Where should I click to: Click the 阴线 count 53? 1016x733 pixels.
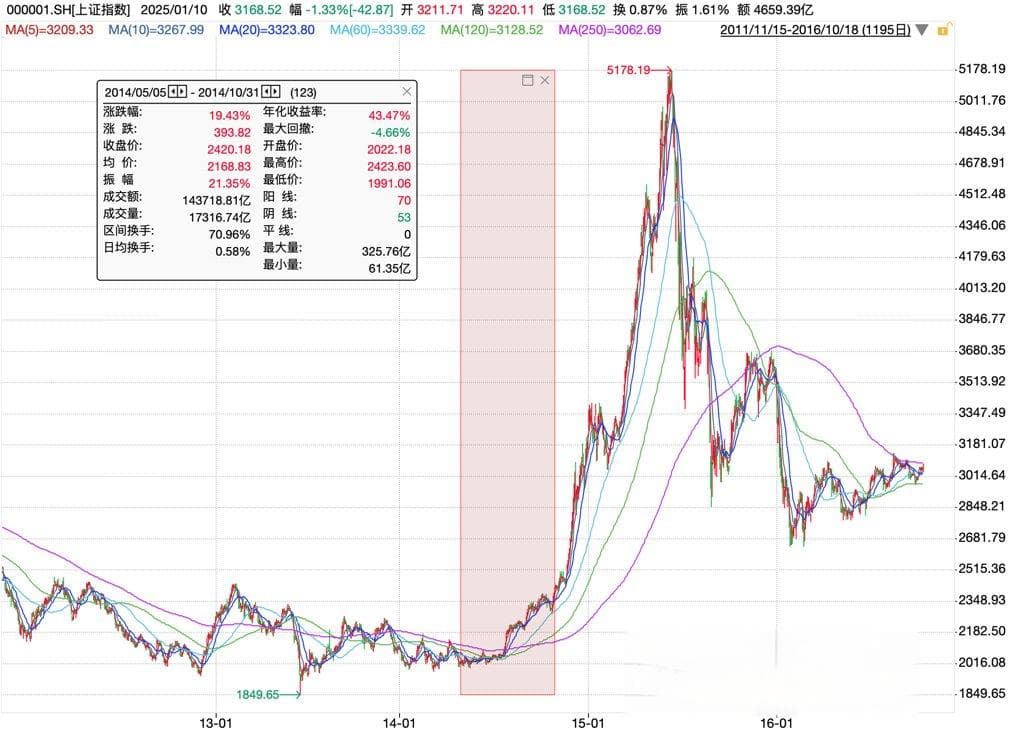pos(404,217)
